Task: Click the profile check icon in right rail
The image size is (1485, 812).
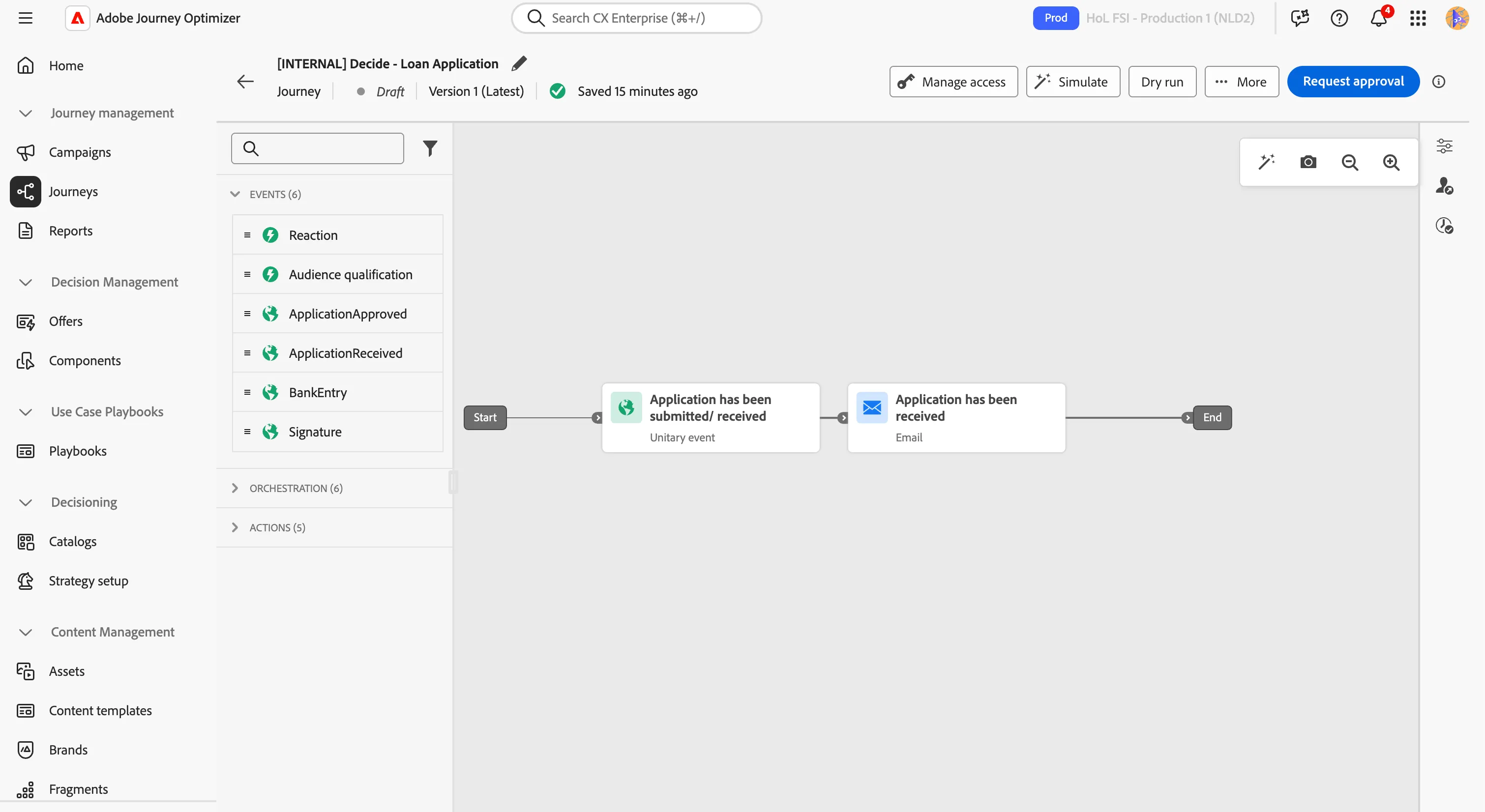Action: (1444, 186)
